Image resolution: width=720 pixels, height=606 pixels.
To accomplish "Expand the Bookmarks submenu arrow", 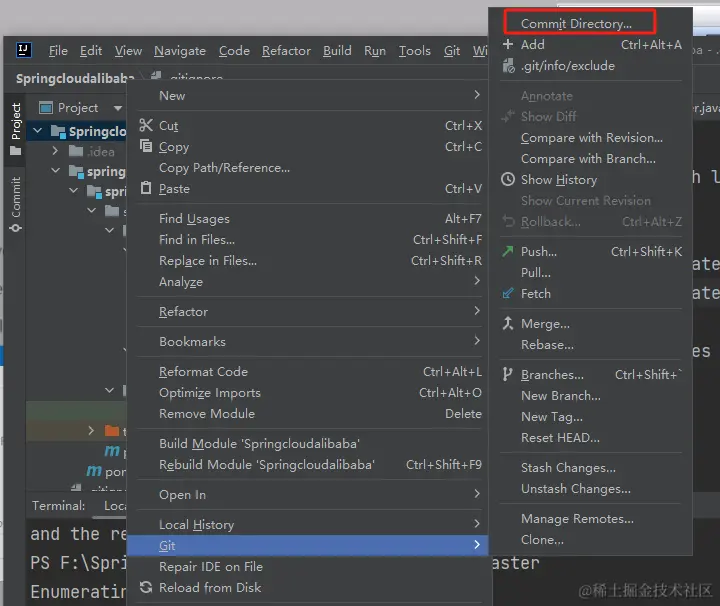I will pos(477,341).
